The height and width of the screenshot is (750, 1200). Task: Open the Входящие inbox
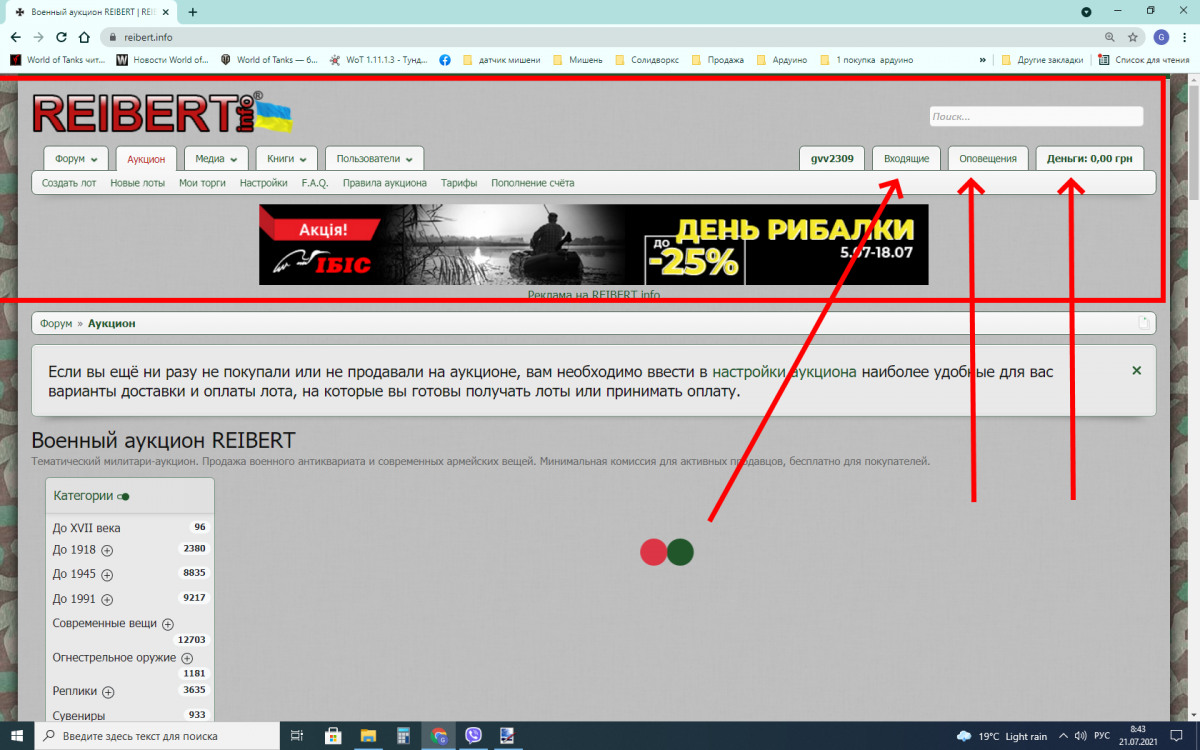click(x=907, y=159)
